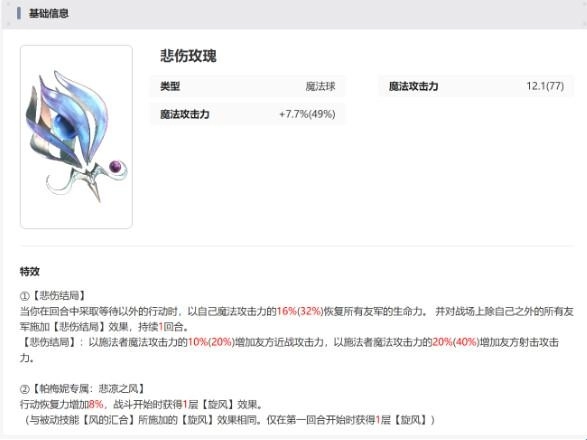This screenshot has height=440, width=587.
Task: Click the 悲伤玫瑰 title text
Action: pos(188,56)
